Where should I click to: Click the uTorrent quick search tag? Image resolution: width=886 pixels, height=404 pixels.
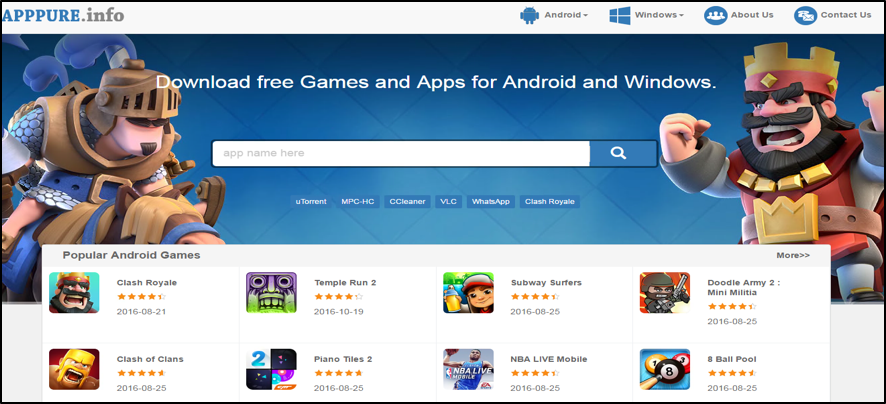[311, 202]
